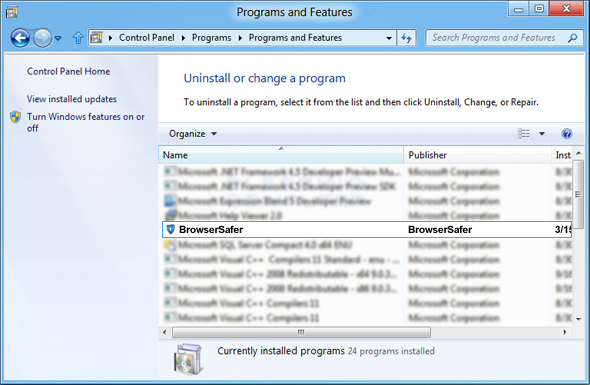Open the Organize menu

click(x=193, y=134)
